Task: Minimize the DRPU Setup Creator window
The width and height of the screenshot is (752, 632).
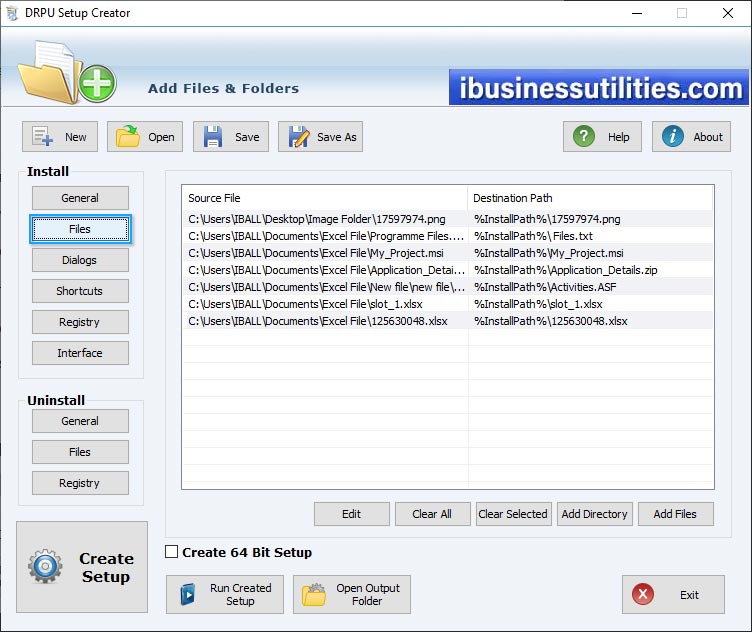Action: tap(637, 13)
